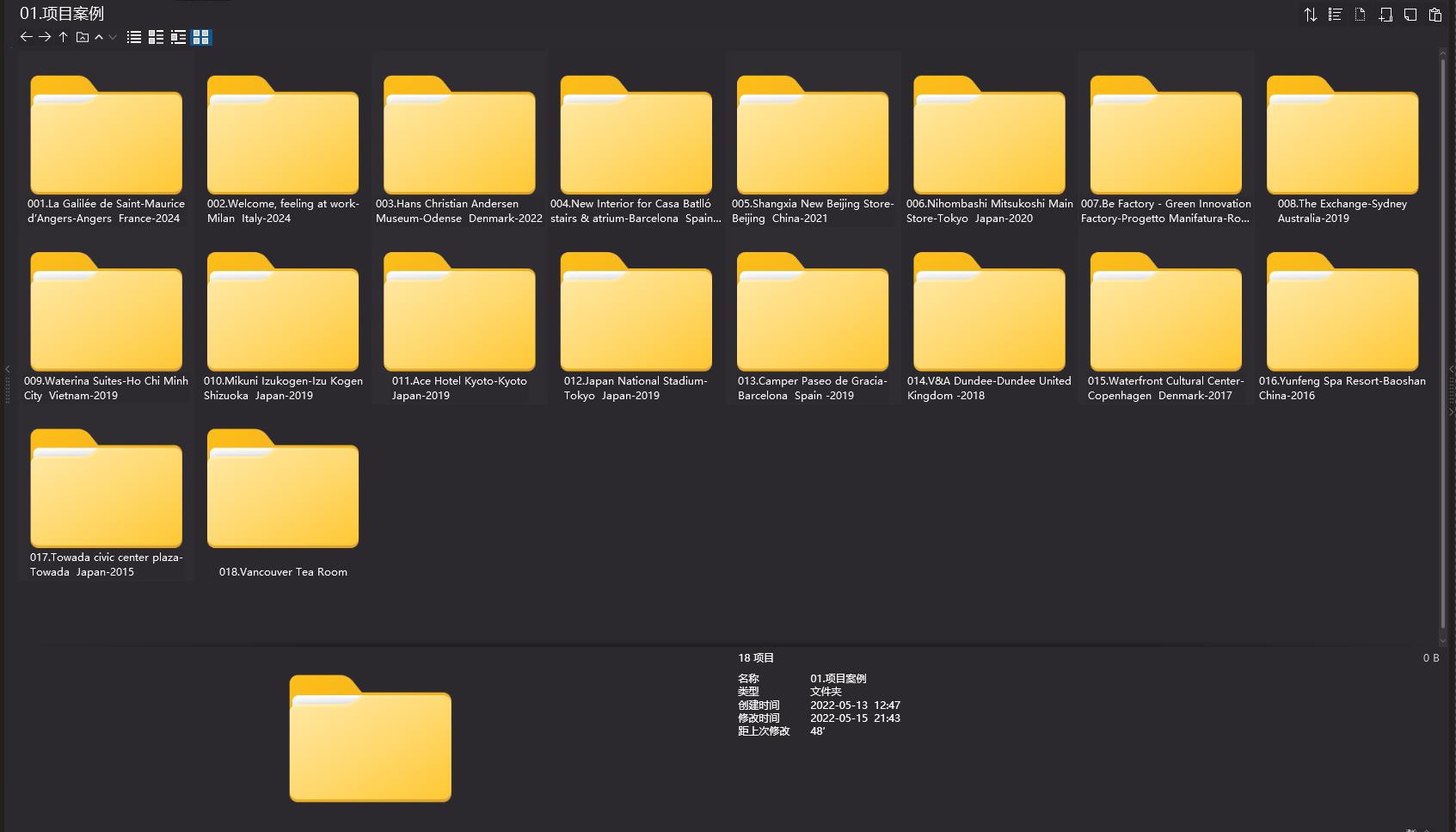The width and height of the screenshot is (1456, 832).
Task: Select the 012.Japan National Stadium folder
Action: click(636, 313)
